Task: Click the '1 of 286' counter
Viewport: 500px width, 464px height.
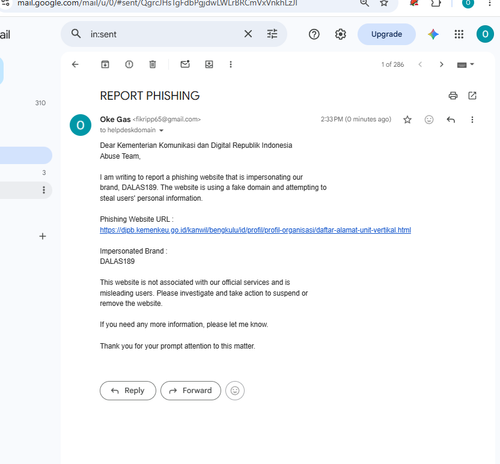Action: (x=393, y=65)
